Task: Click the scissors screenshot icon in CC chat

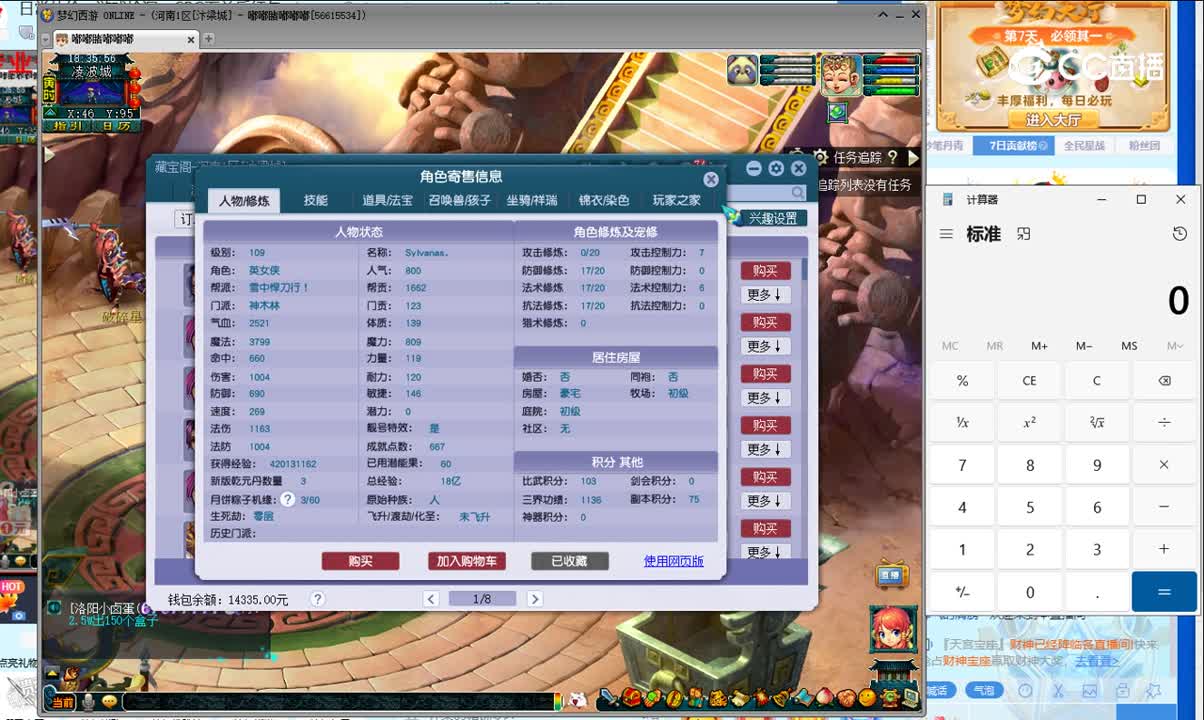Action: (x=1058, y=691)
